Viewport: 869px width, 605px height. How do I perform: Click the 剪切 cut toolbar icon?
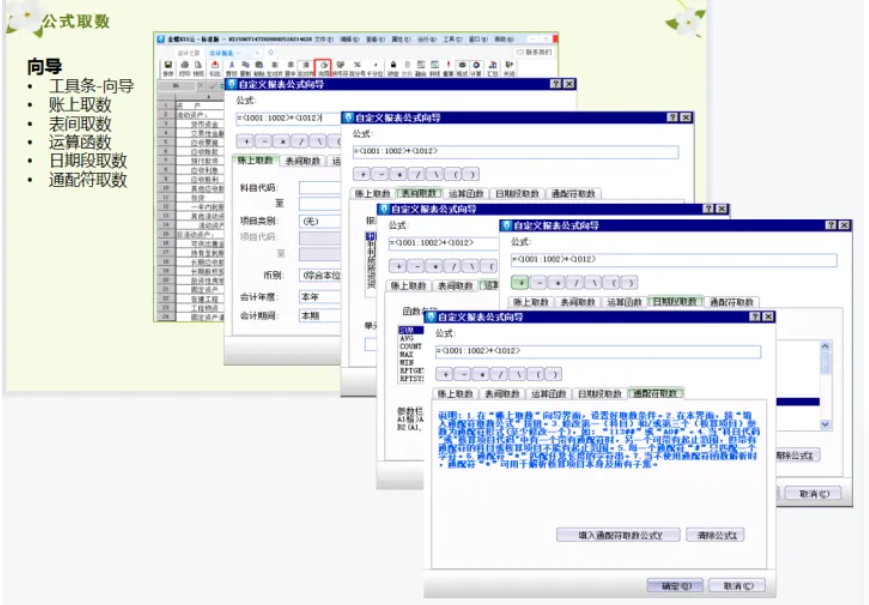click(231, 69)
